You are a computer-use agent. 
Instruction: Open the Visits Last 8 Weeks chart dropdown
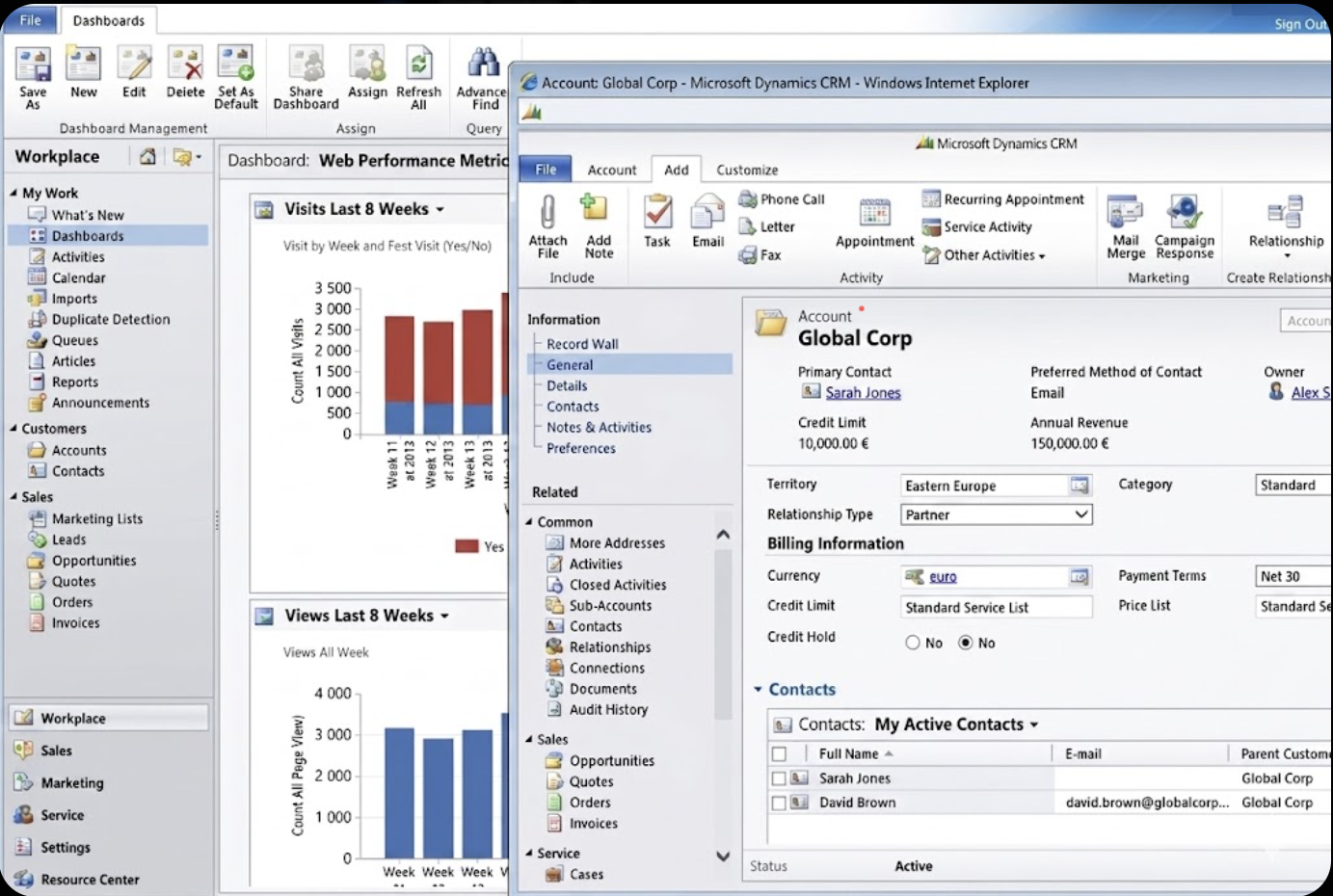point(440,210)
